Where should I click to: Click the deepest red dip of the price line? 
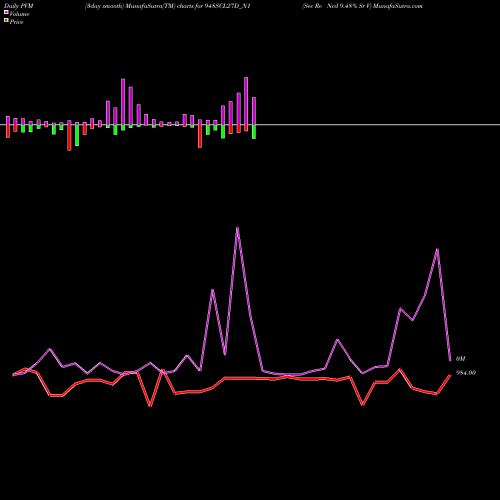pyautogui.click(x=150, y=406)
